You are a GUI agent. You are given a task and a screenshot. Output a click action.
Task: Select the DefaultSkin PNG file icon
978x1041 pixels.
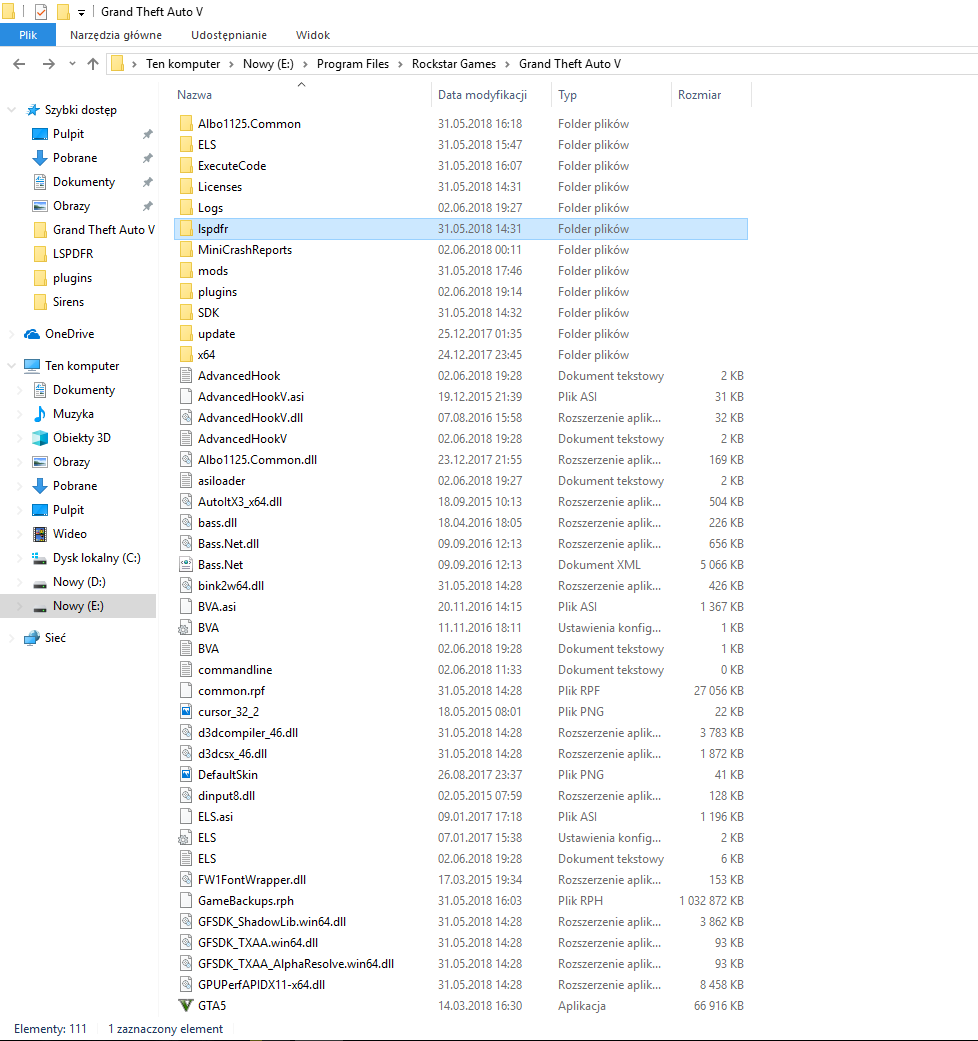coord(187,774)
